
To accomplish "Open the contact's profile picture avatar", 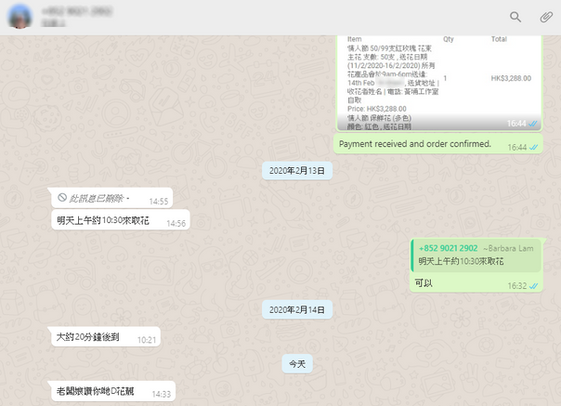I will tap(20, 17).
